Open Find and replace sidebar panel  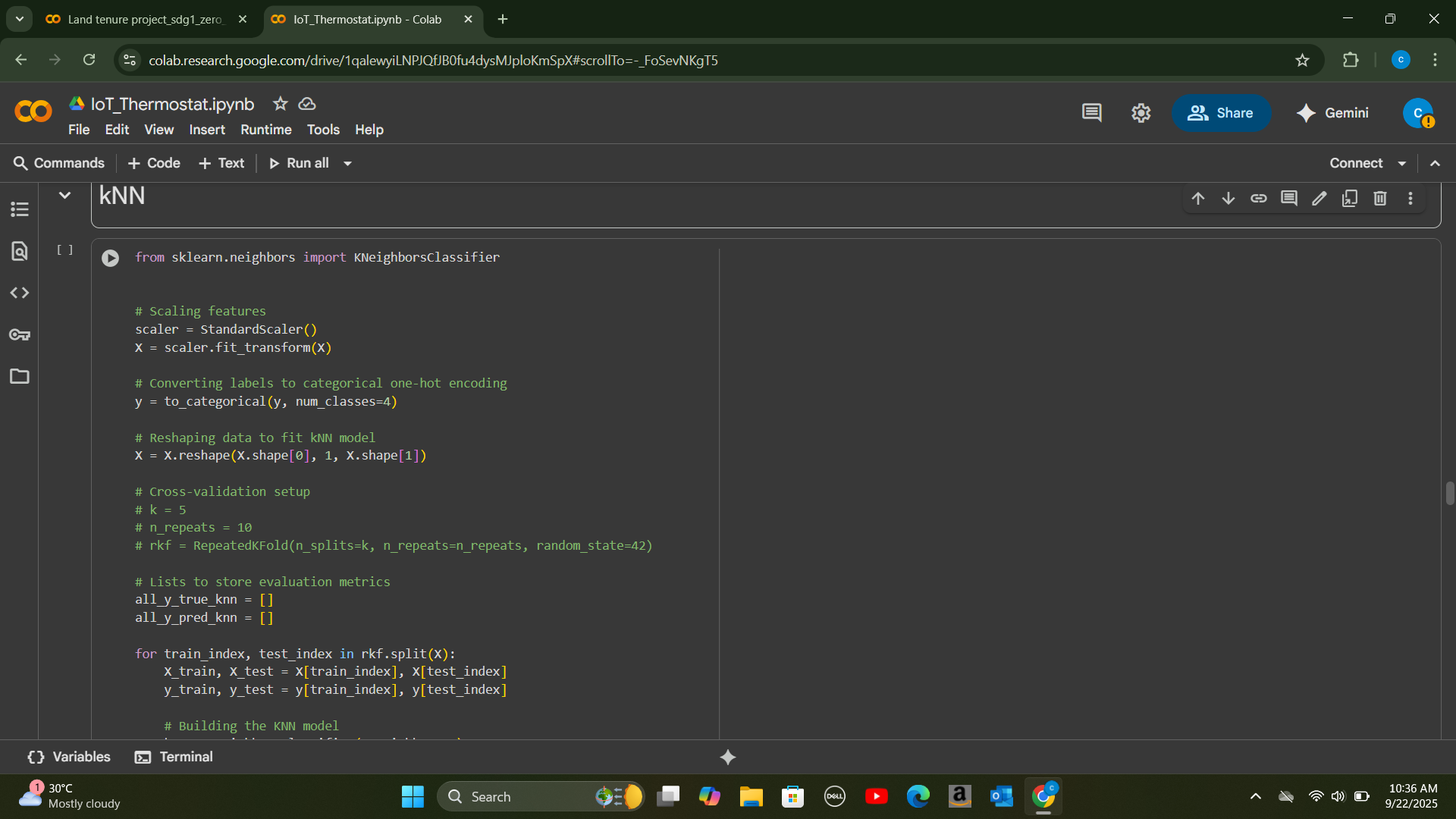[20, 251]
